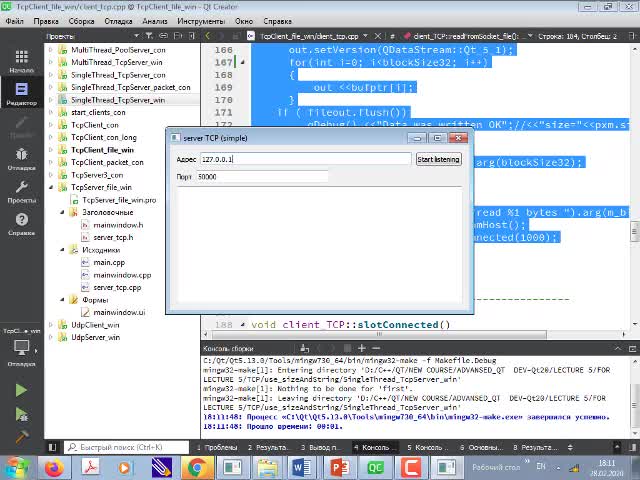Open Word from the taskbar
The height and width of the screenshot is (480, 640).
[x=302, y=467]
